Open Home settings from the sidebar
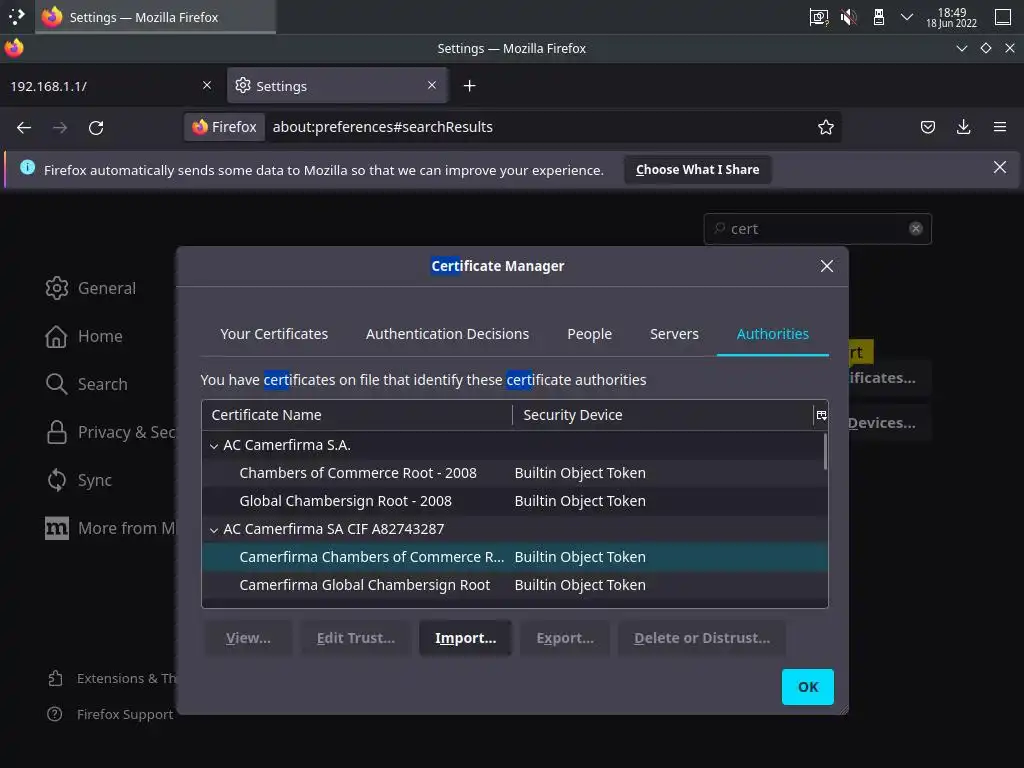 pos(84,336)
